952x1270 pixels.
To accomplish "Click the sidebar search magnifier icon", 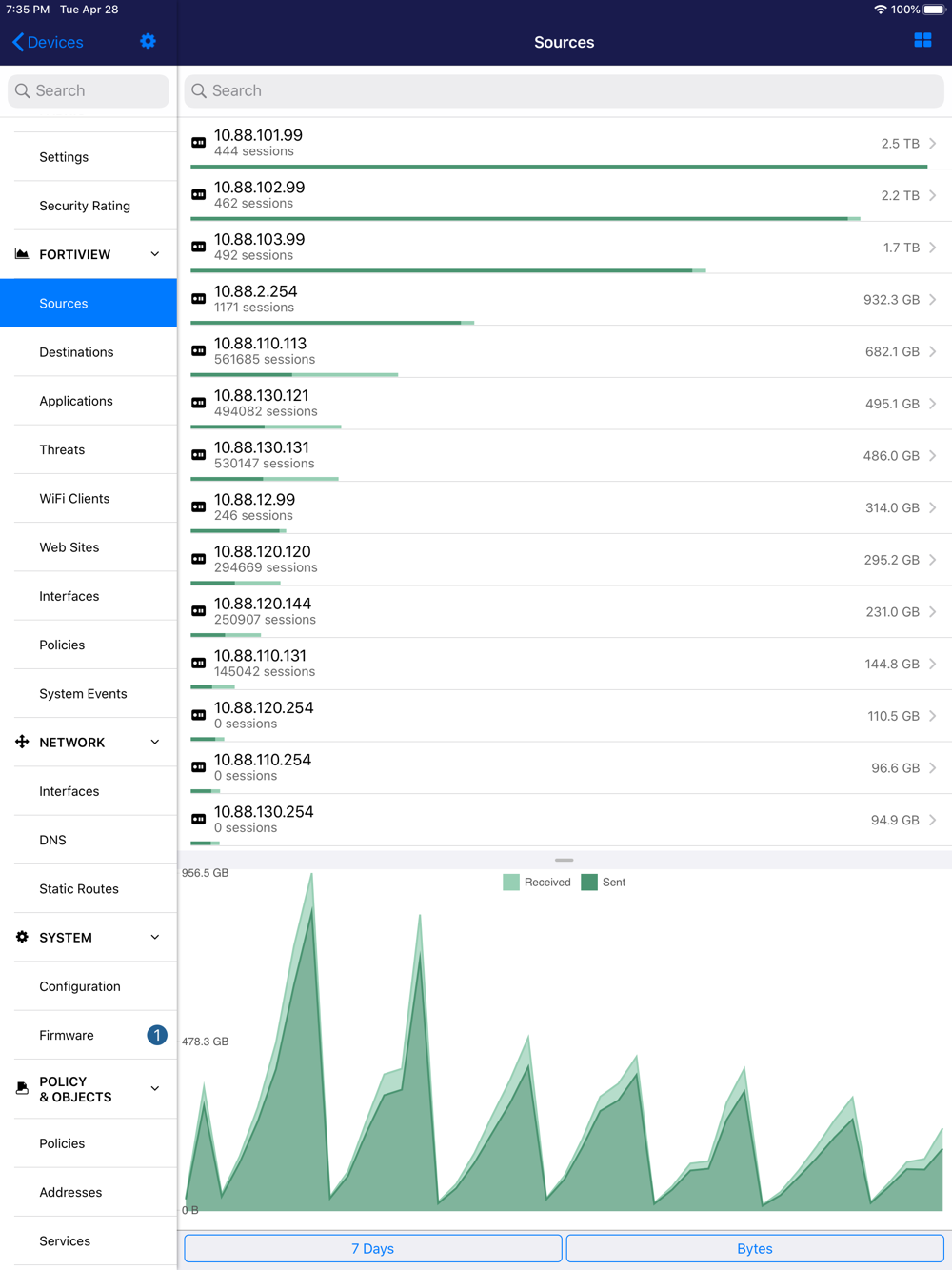I will (23, 90).
